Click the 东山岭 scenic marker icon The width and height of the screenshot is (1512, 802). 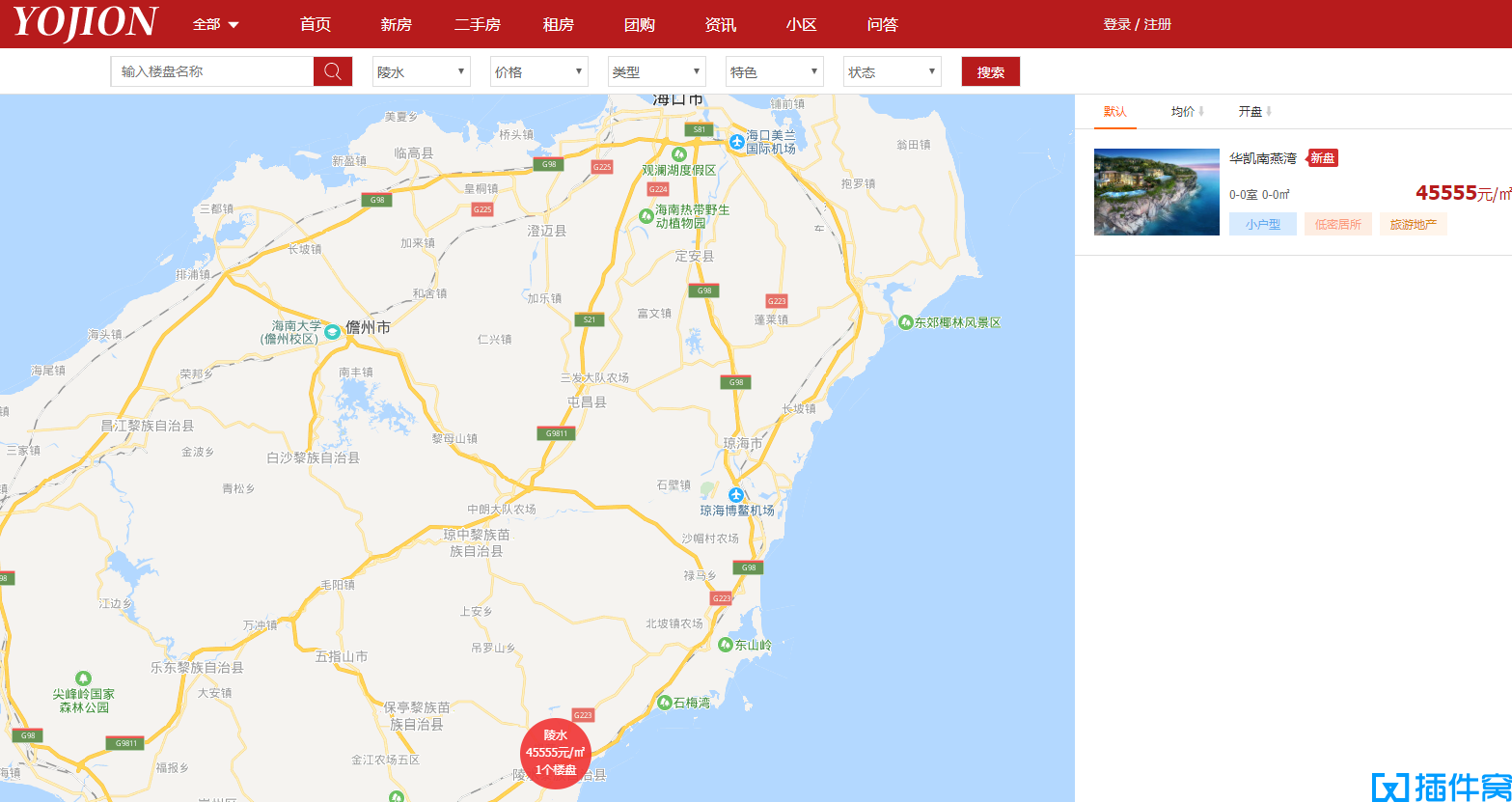(725, 644)
